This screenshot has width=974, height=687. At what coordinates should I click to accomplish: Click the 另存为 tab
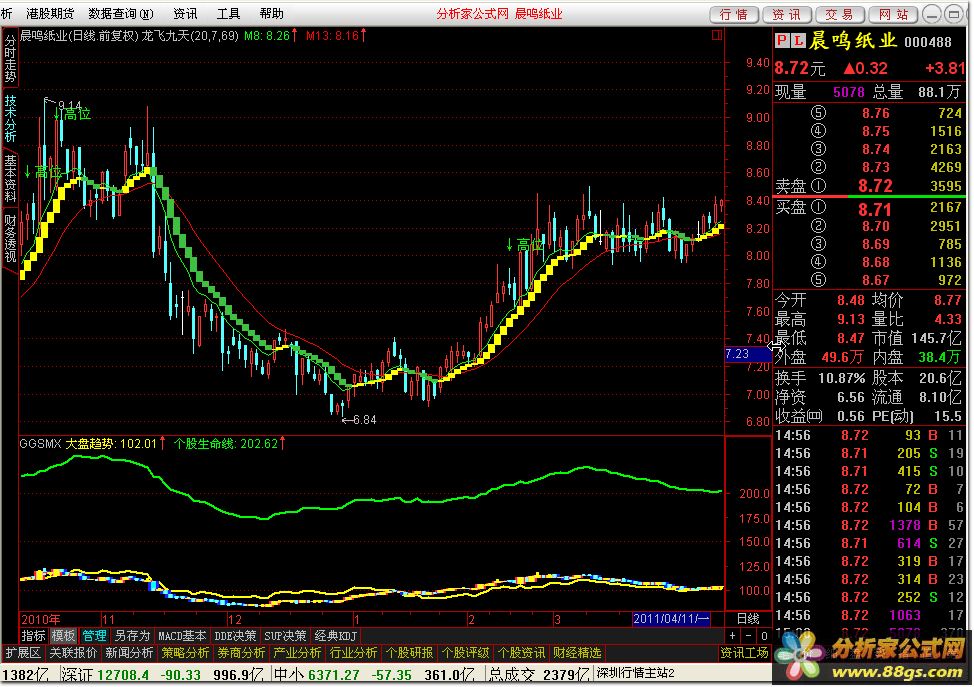(132, 636)
